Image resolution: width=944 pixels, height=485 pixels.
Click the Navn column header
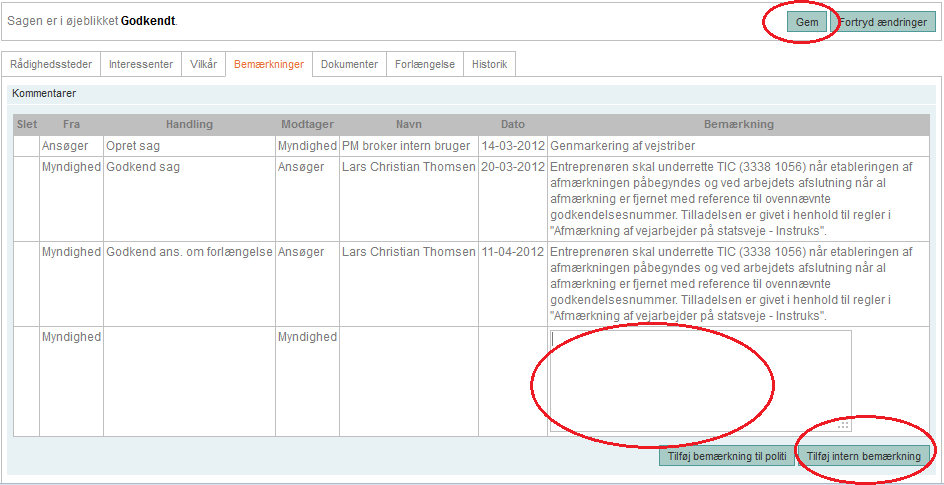click(408, 125)
